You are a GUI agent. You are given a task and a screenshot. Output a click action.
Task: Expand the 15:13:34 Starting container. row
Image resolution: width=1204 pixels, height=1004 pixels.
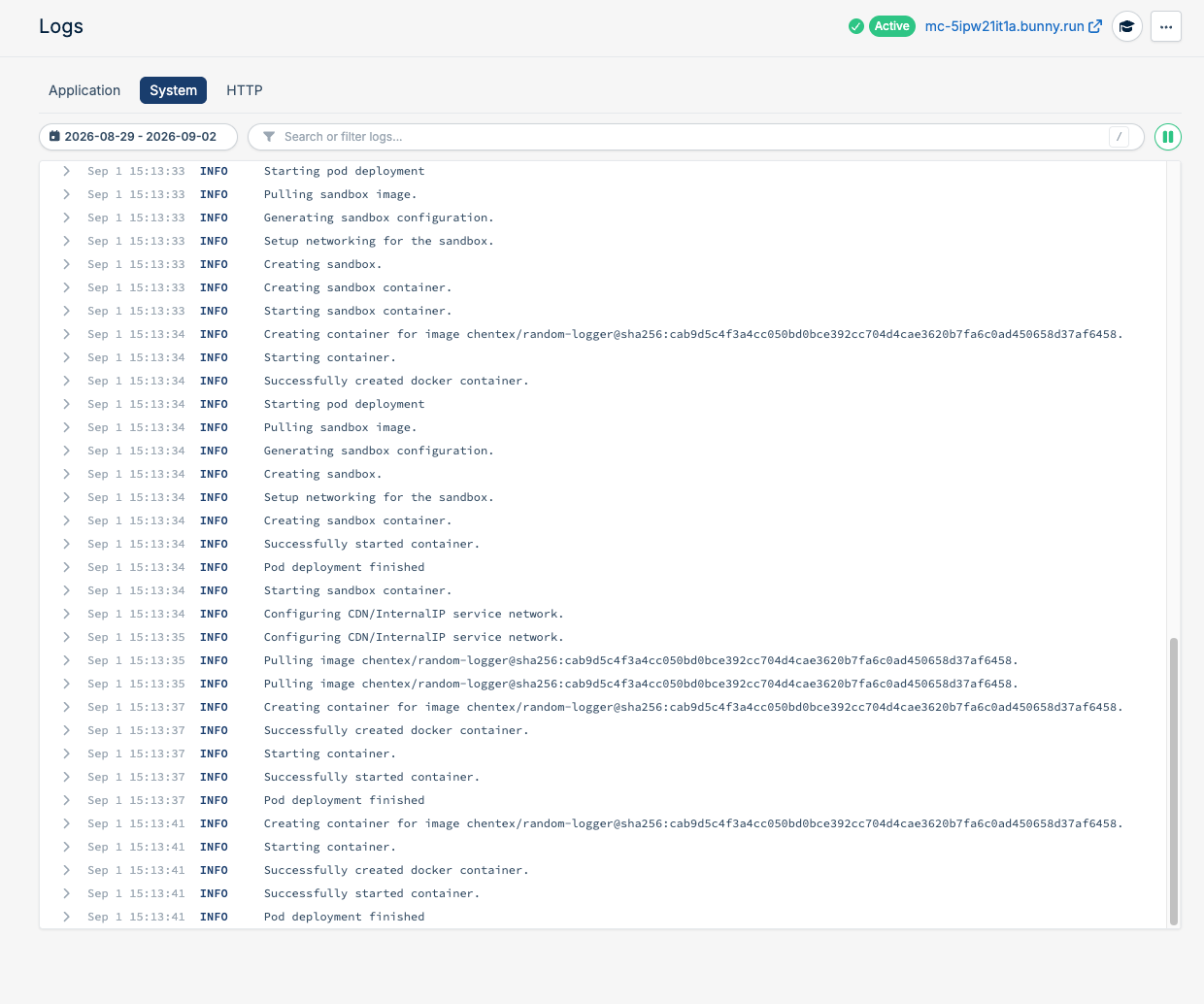(66, 357)
